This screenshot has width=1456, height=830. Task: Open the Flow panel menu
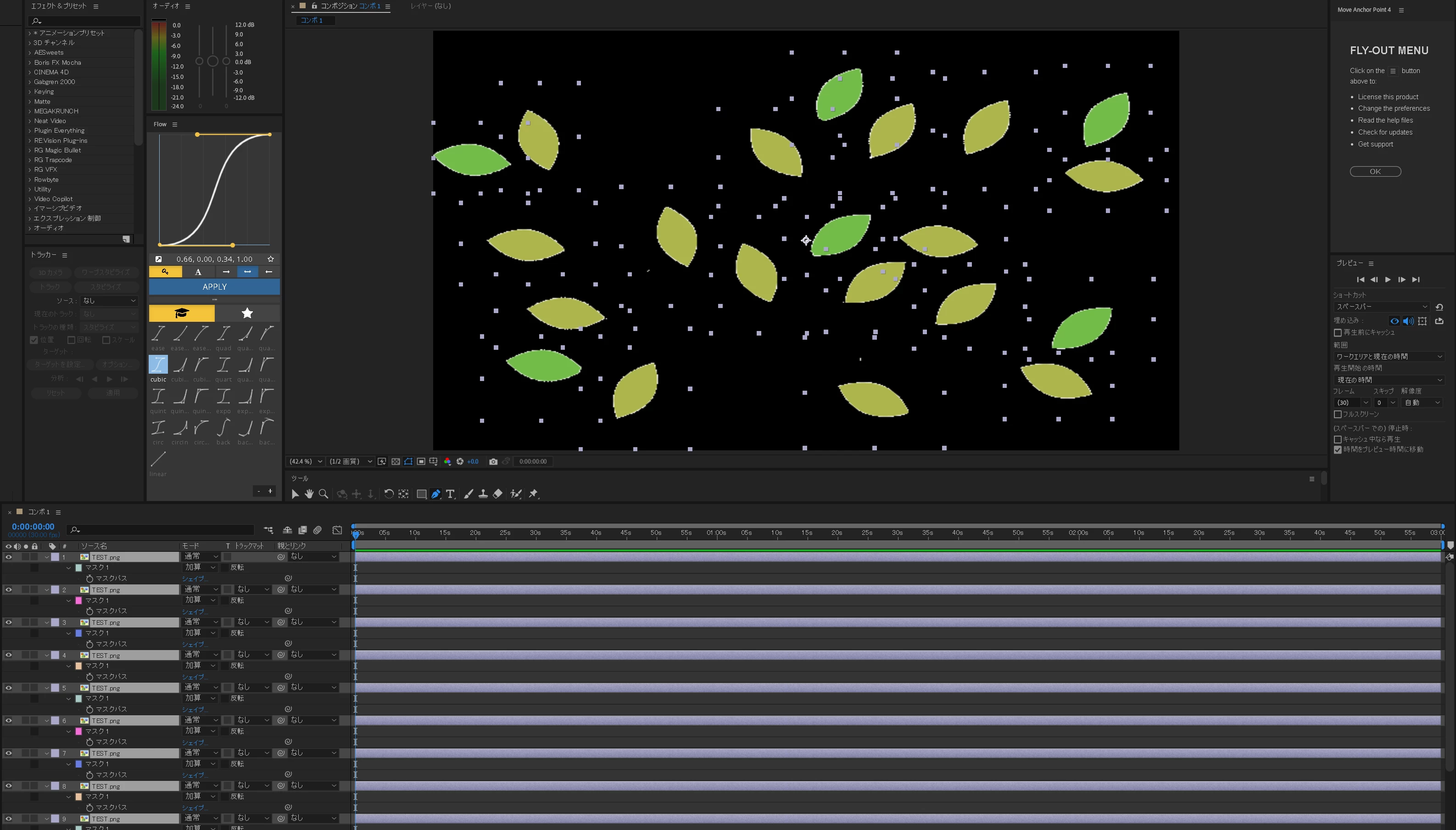click(x=175, y=124)
